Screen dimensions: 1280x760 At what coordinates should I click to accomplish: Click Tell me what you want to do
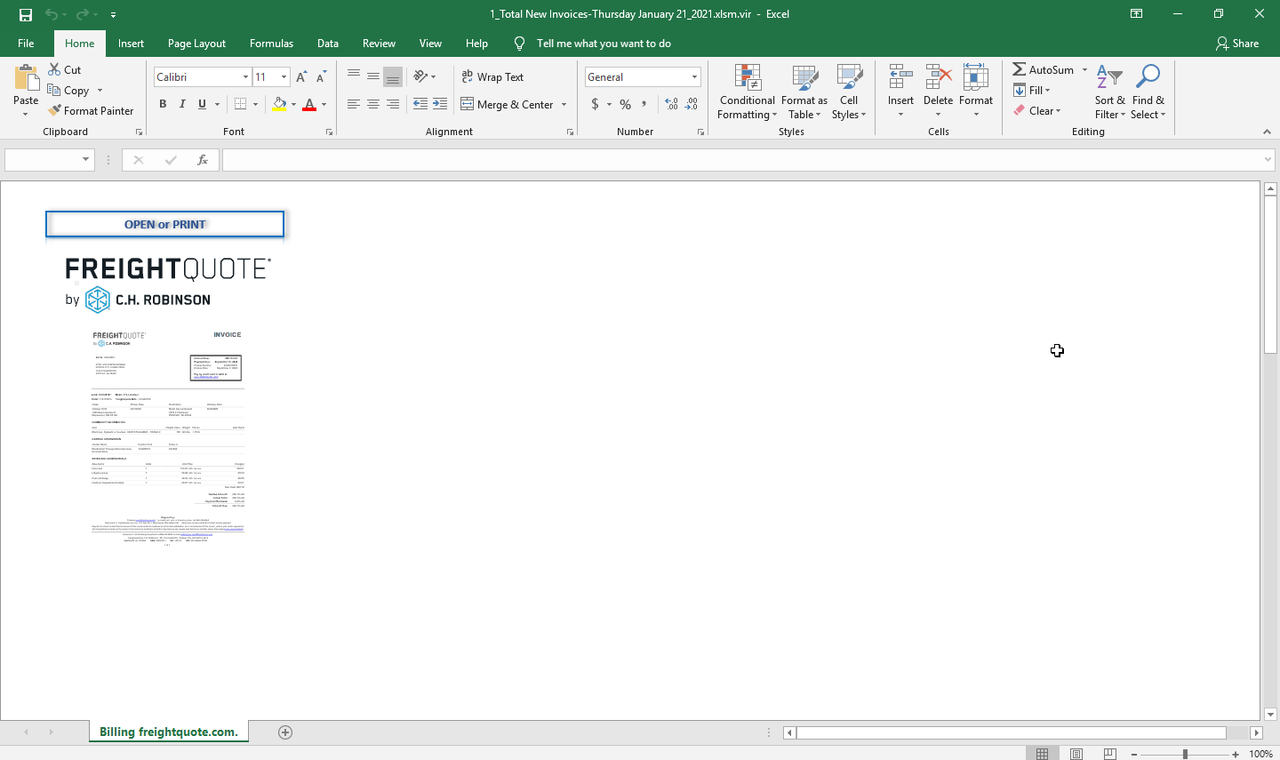point(603,43)
